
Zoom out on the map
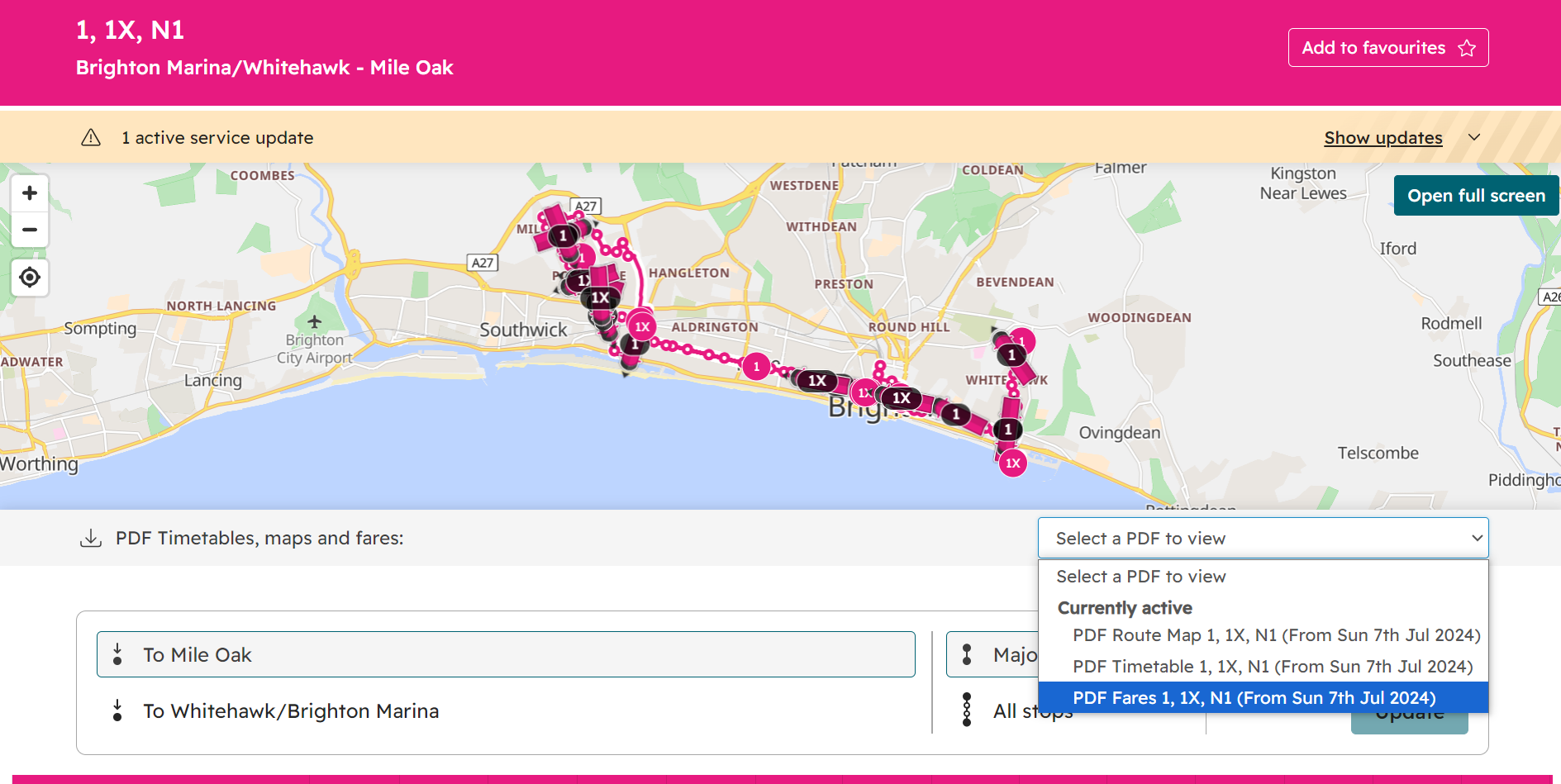30,230
